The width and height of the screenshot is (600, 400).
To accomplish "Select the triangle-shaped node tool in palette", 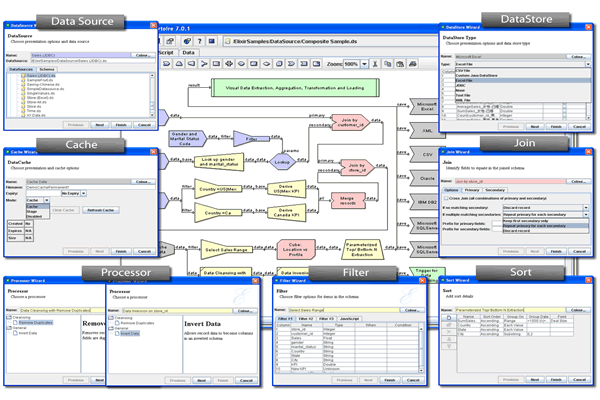I will 179,64.
